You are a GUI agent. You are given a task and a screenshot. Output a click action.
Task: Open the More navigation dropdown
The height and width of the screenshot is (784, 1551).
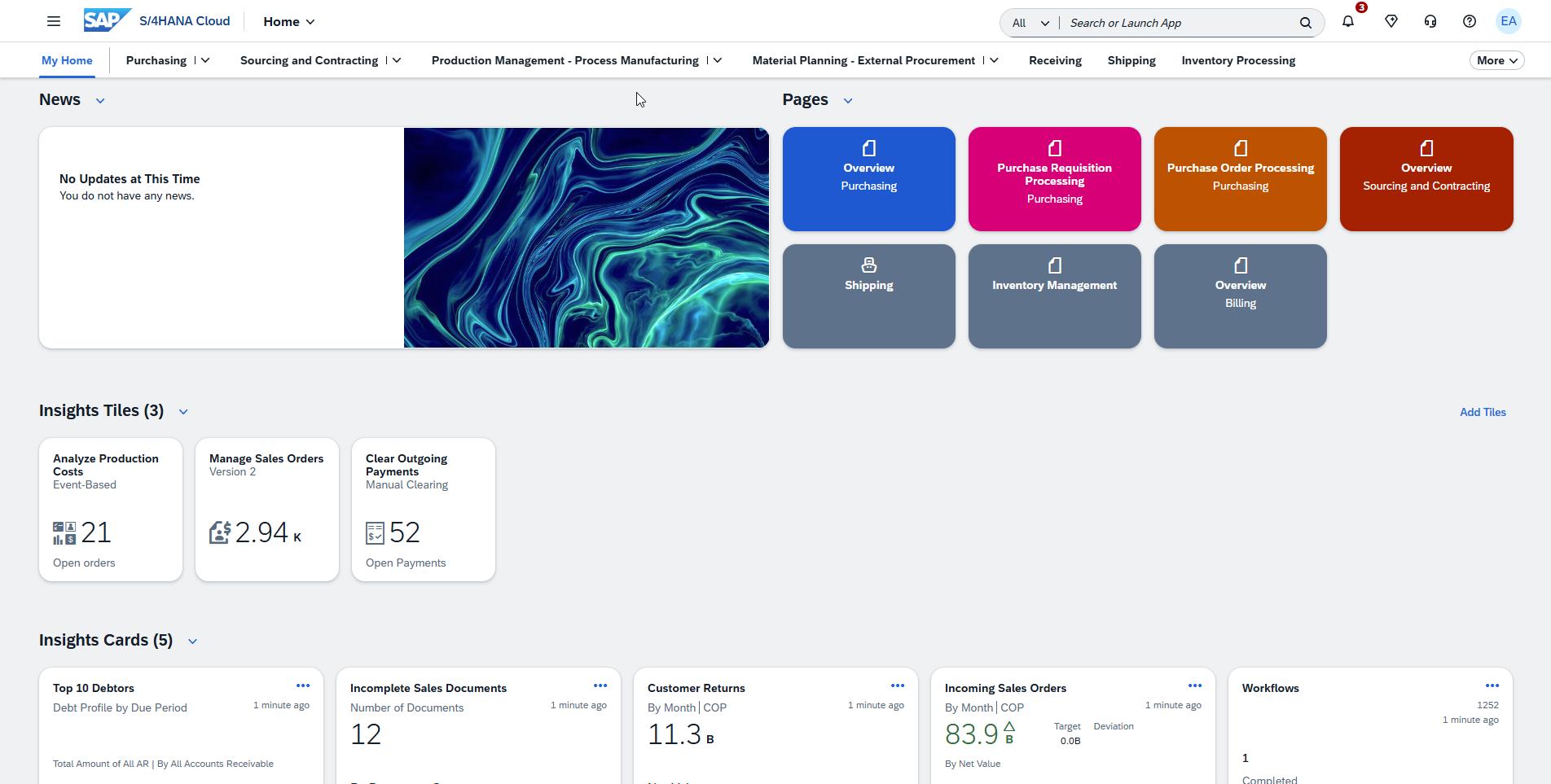click(x=1496, y=60)
